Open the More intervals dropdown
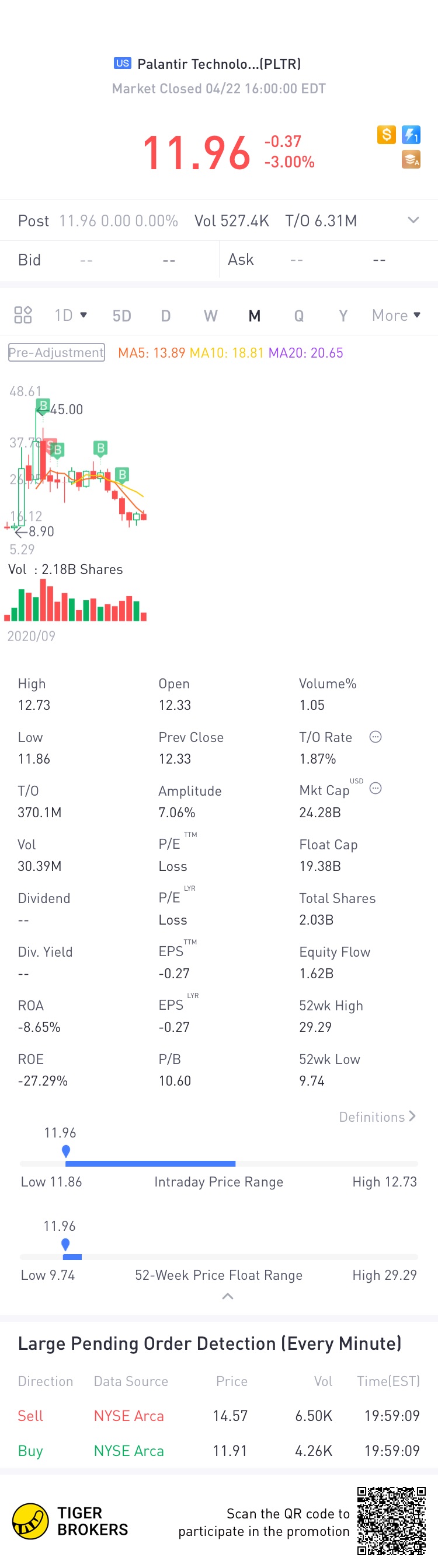 (397, 316)
